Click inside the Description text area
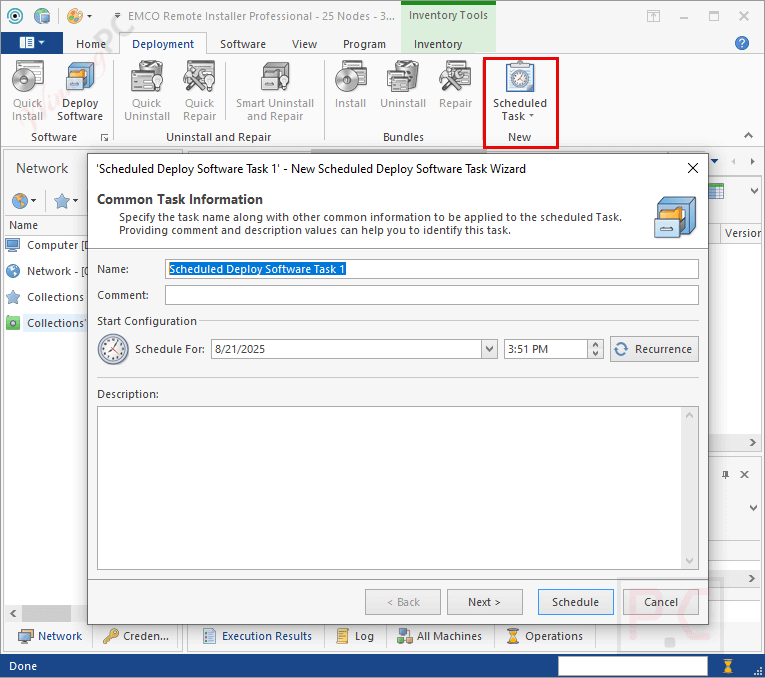Image resolution: width=765 pixels, height=678 pixels. [389, 488]
